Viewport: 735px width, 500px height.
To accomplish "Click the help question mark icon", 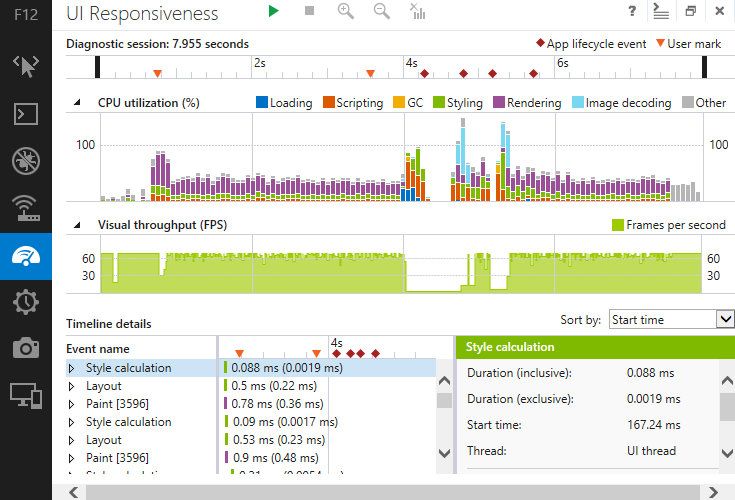I will 632,11.
